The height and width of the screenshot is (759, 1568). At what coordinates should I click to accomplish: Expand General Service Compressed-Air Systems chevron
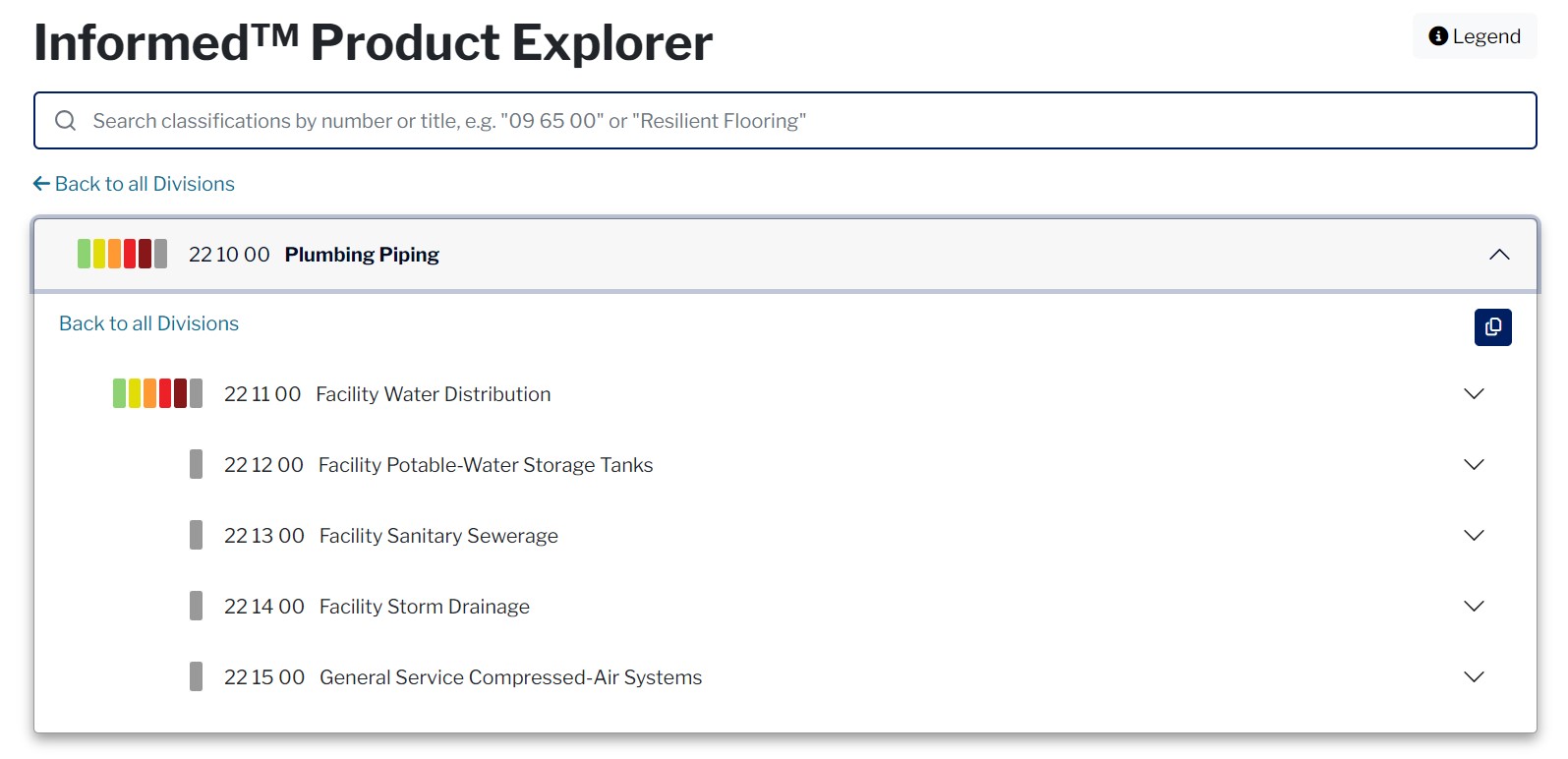point(1473,677)
